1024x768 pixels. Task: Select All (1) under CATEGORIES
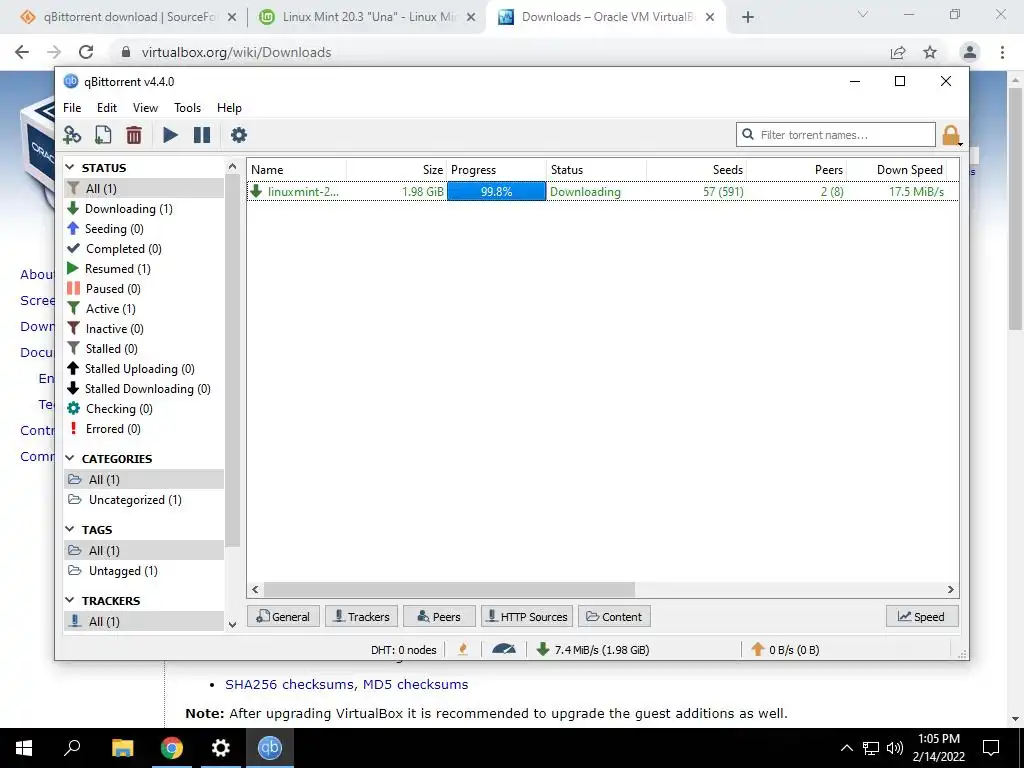[x=144, y=479]
